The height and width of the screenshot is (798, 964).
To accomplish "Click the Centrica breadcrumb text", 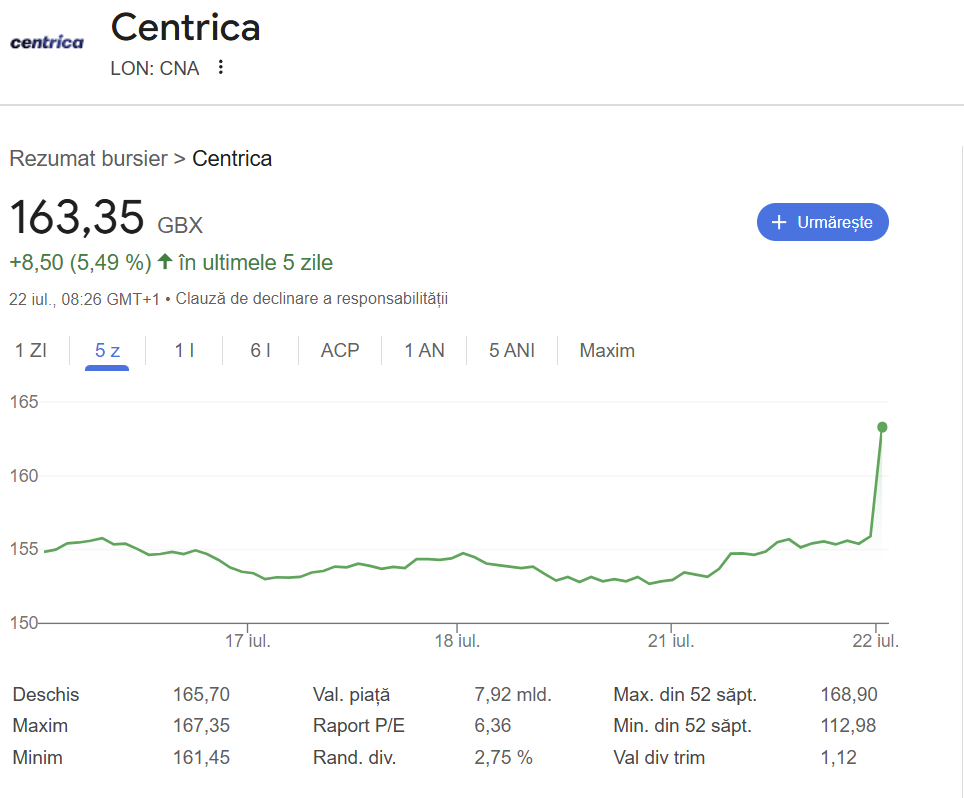I will (232, 159).
